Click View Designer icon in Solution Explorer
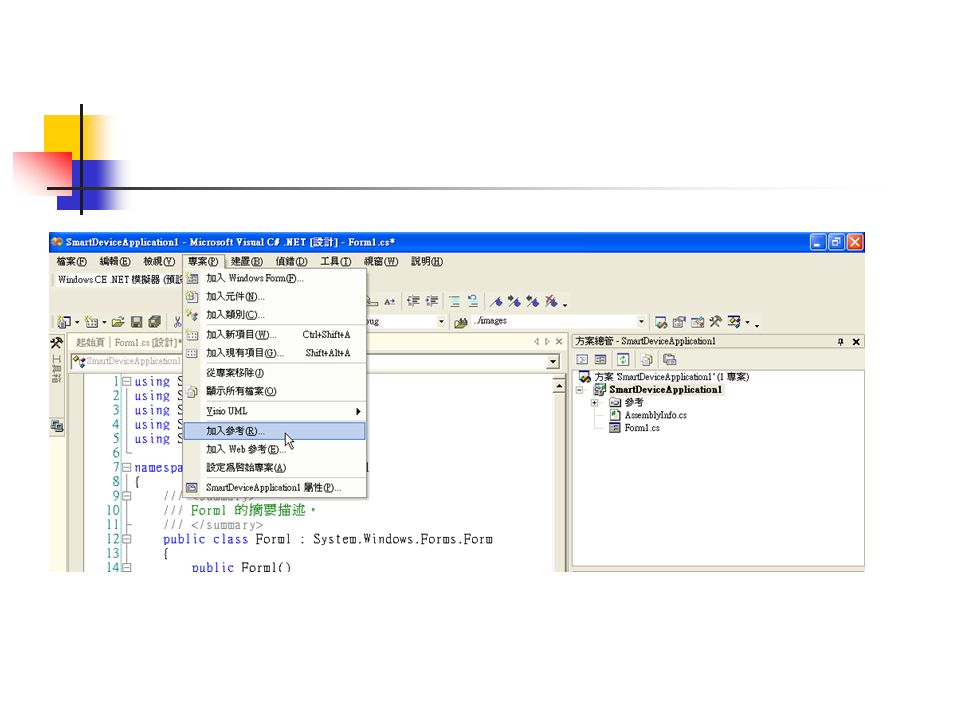 tap(601, 360)
